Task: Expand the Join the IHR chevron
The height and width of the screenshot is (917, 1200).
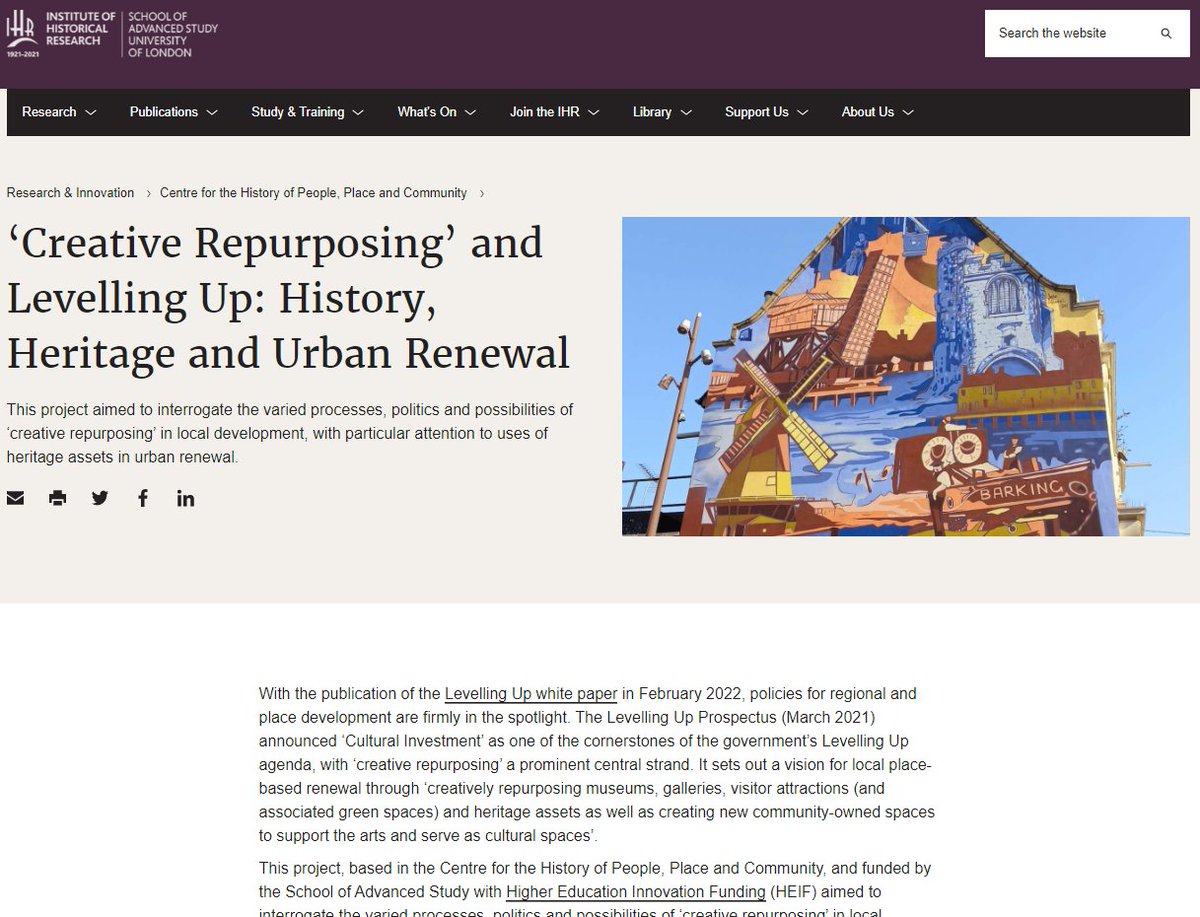Action: coord(593,113)
